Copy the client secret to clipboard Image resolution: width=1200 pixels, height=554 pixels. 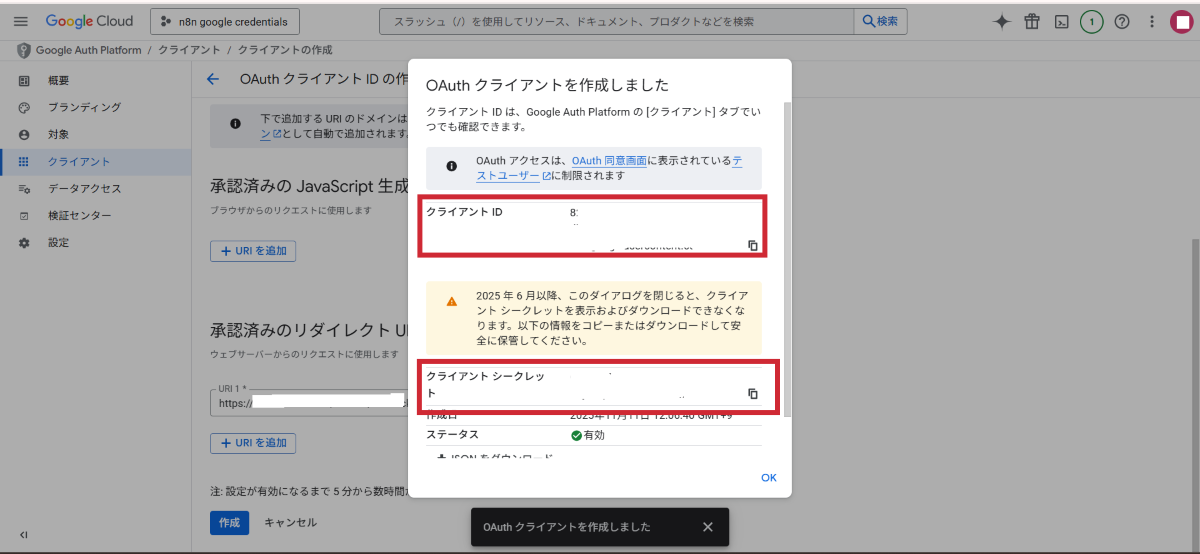(753, 394)
